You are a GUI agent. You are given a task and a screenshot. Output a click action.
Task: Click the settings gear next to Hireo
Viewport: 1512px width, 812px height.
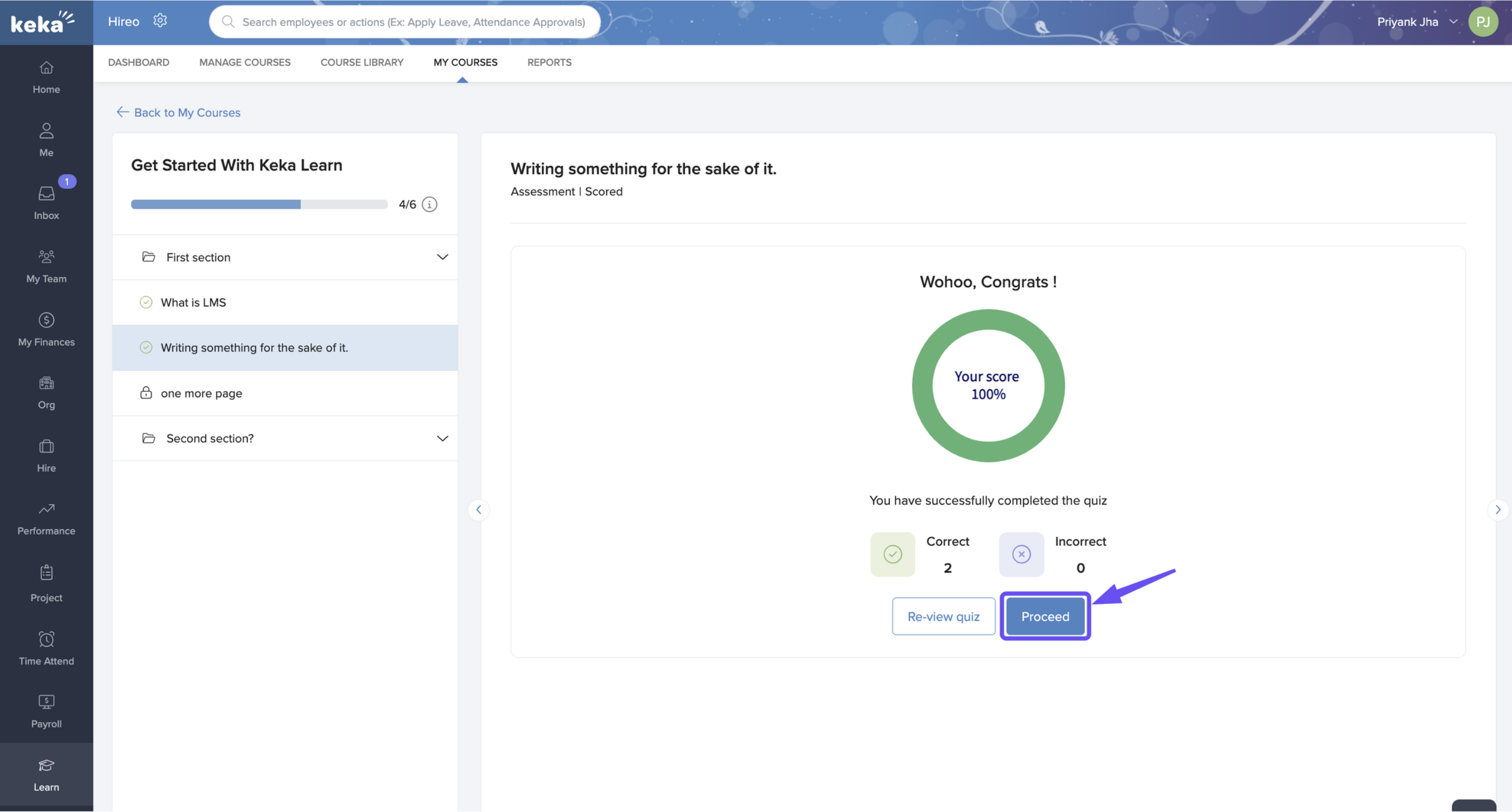(x=160, y=21)
